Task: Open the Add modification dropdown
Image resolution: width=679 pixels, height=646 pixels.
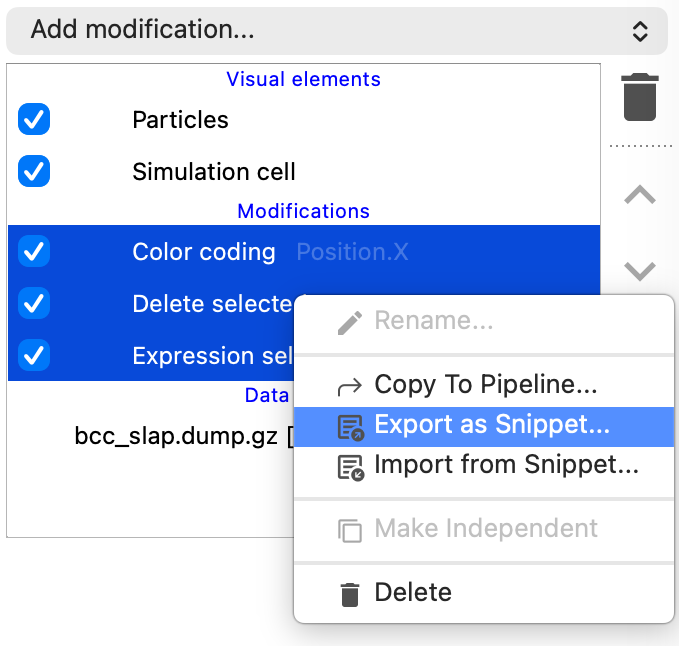Action: tap(337, 30)
